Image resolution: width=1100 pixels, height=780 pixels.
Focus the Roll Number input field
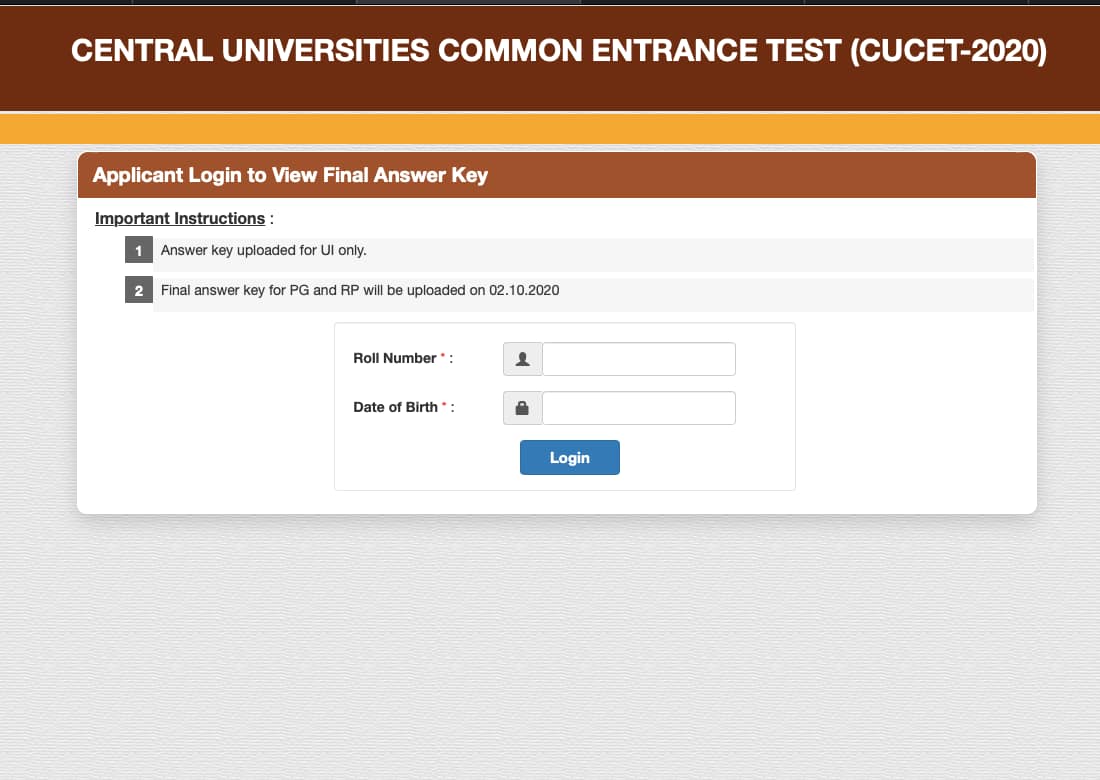pos(638,359)
